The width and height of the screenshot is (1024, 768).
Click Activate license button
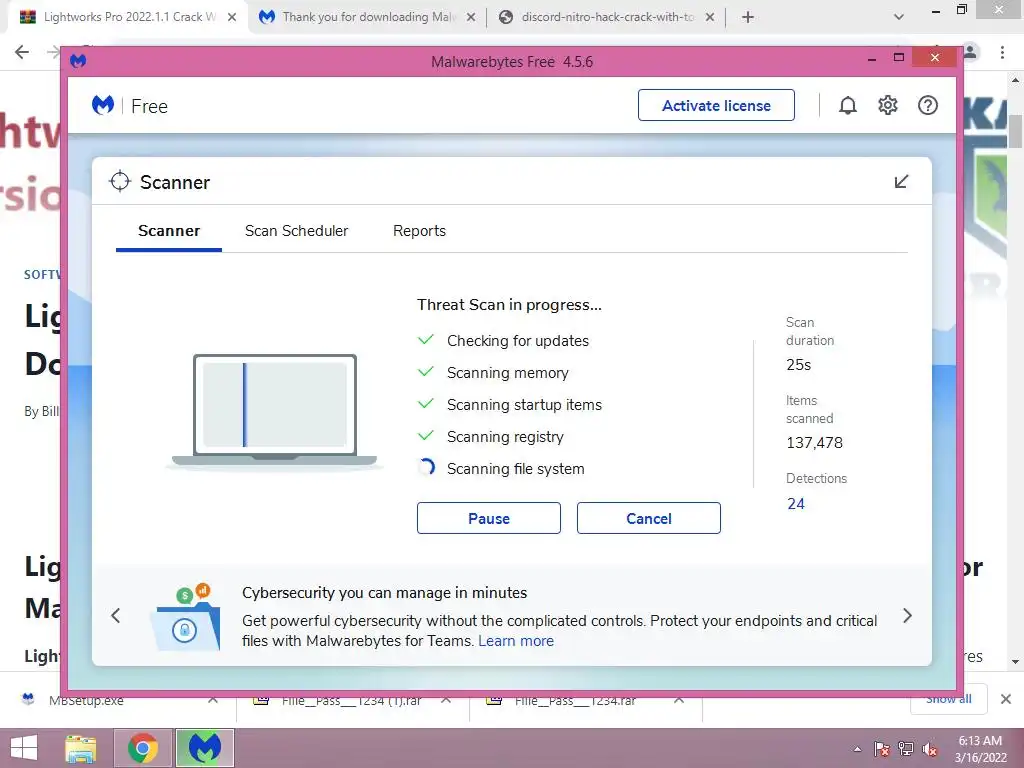(x=716, y=105)
